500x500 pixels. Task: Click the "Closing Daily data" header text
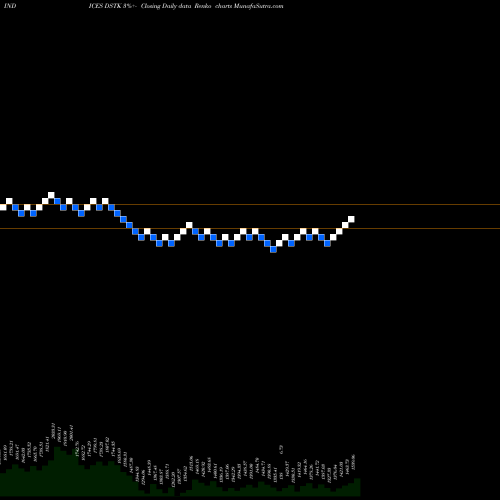click(x=166, y=6)
